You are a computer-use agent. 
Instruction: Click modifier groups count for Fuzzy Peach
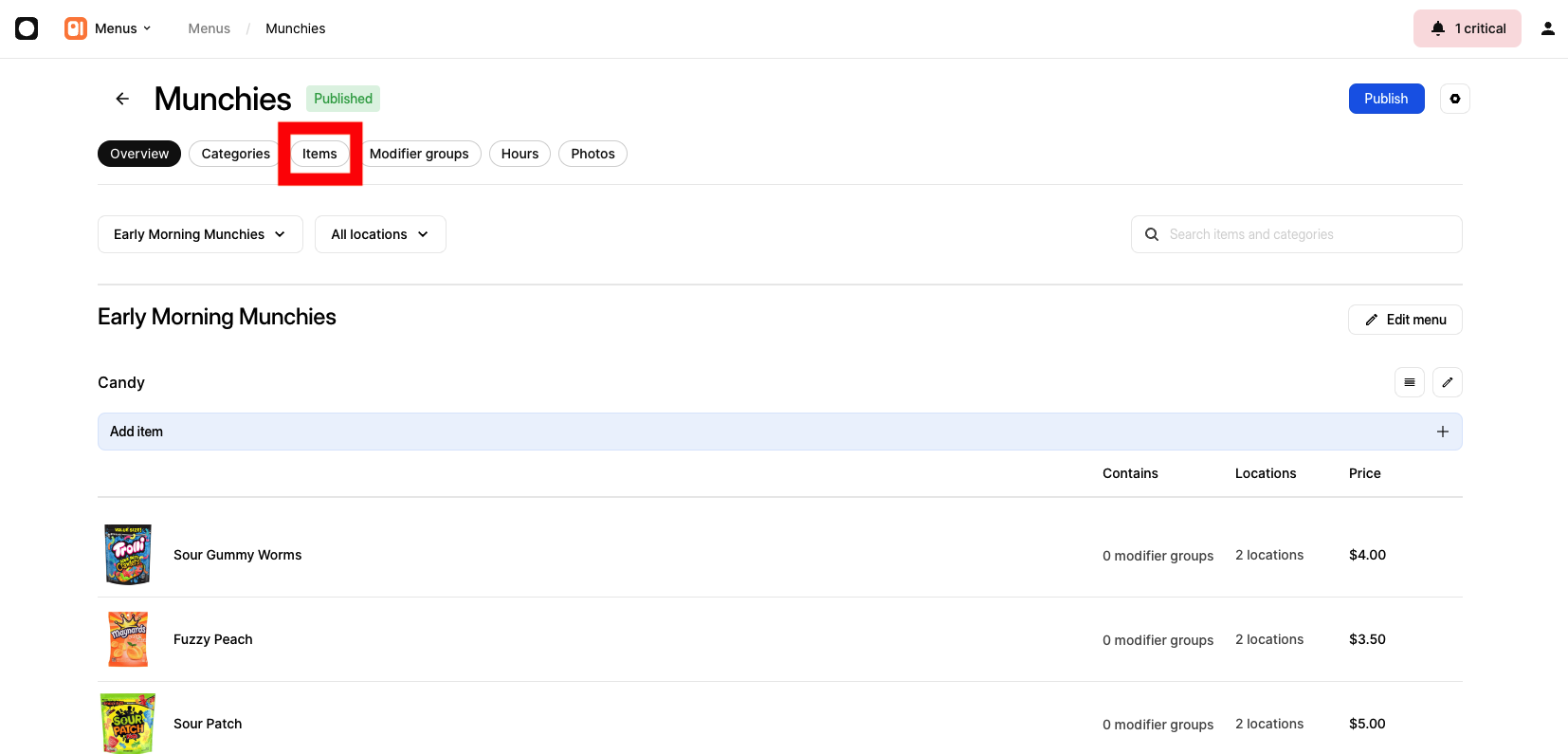click(1158, 640)
